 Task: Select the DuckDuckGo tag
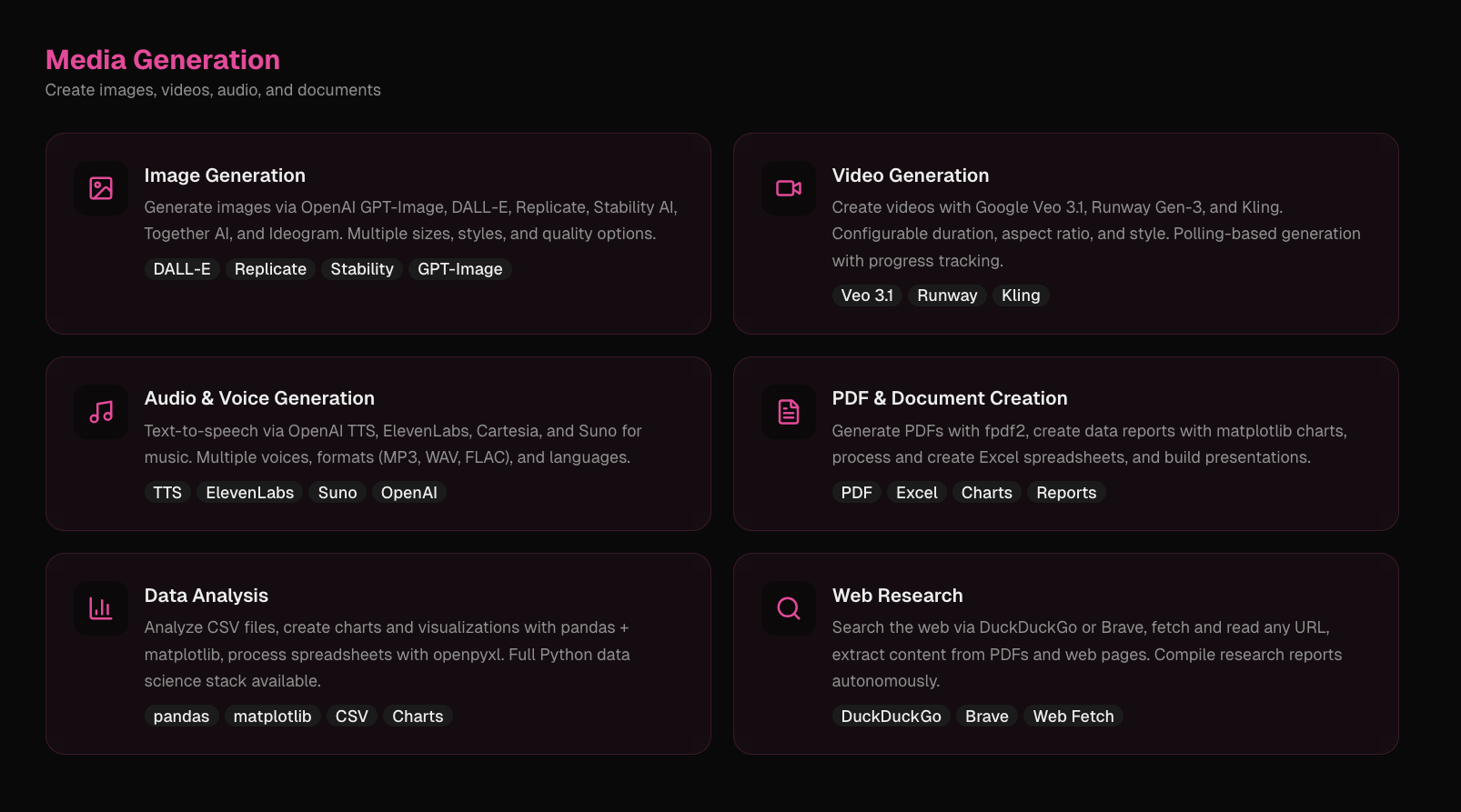pyautogui.click(x=891, y=717)
